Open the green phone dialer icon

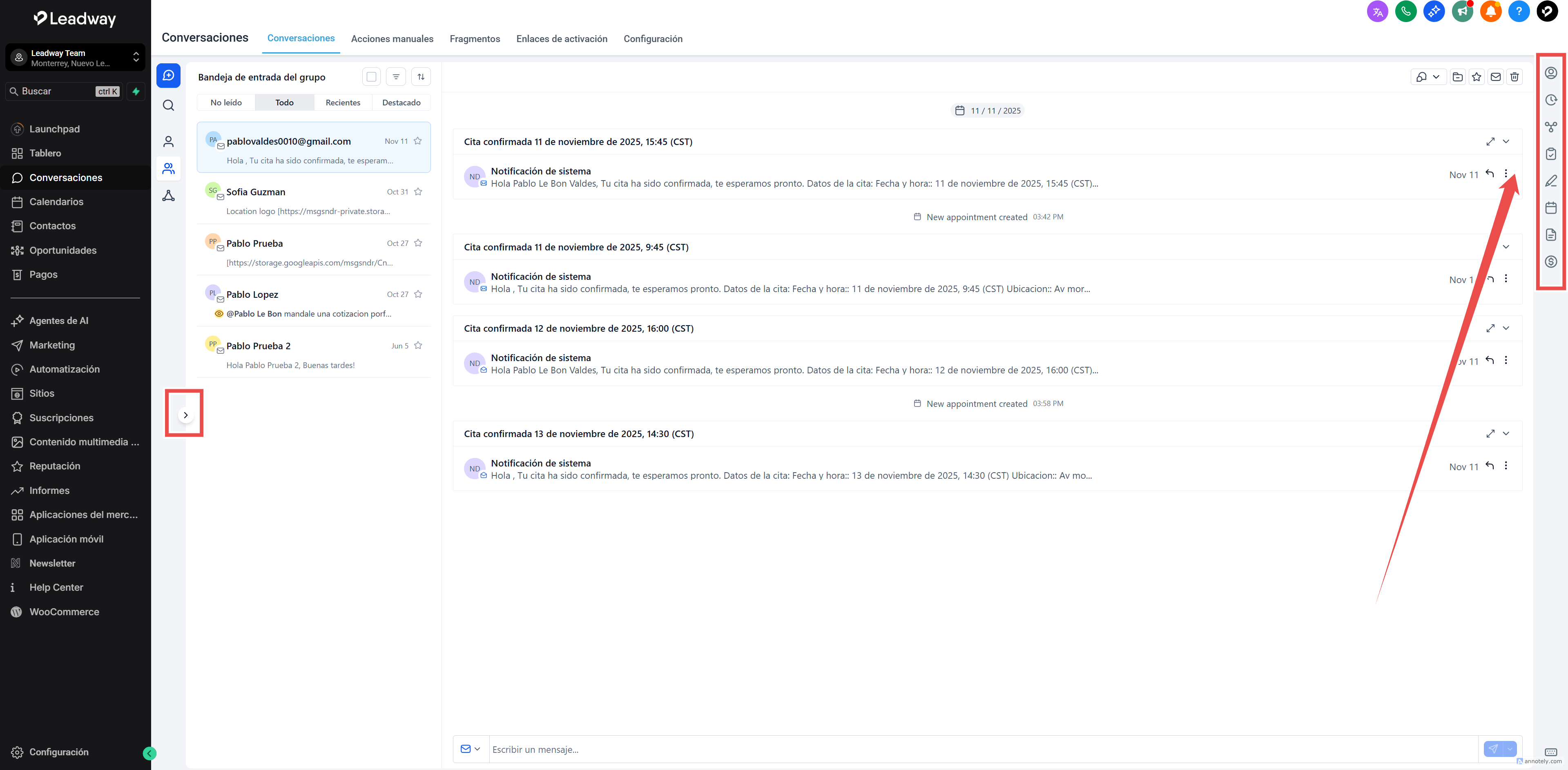(1405, 11)
